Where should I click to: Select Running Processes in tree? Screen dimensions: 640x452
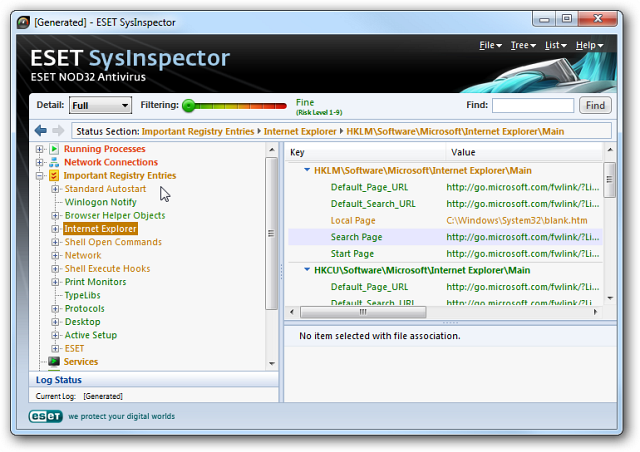(104, 149)
